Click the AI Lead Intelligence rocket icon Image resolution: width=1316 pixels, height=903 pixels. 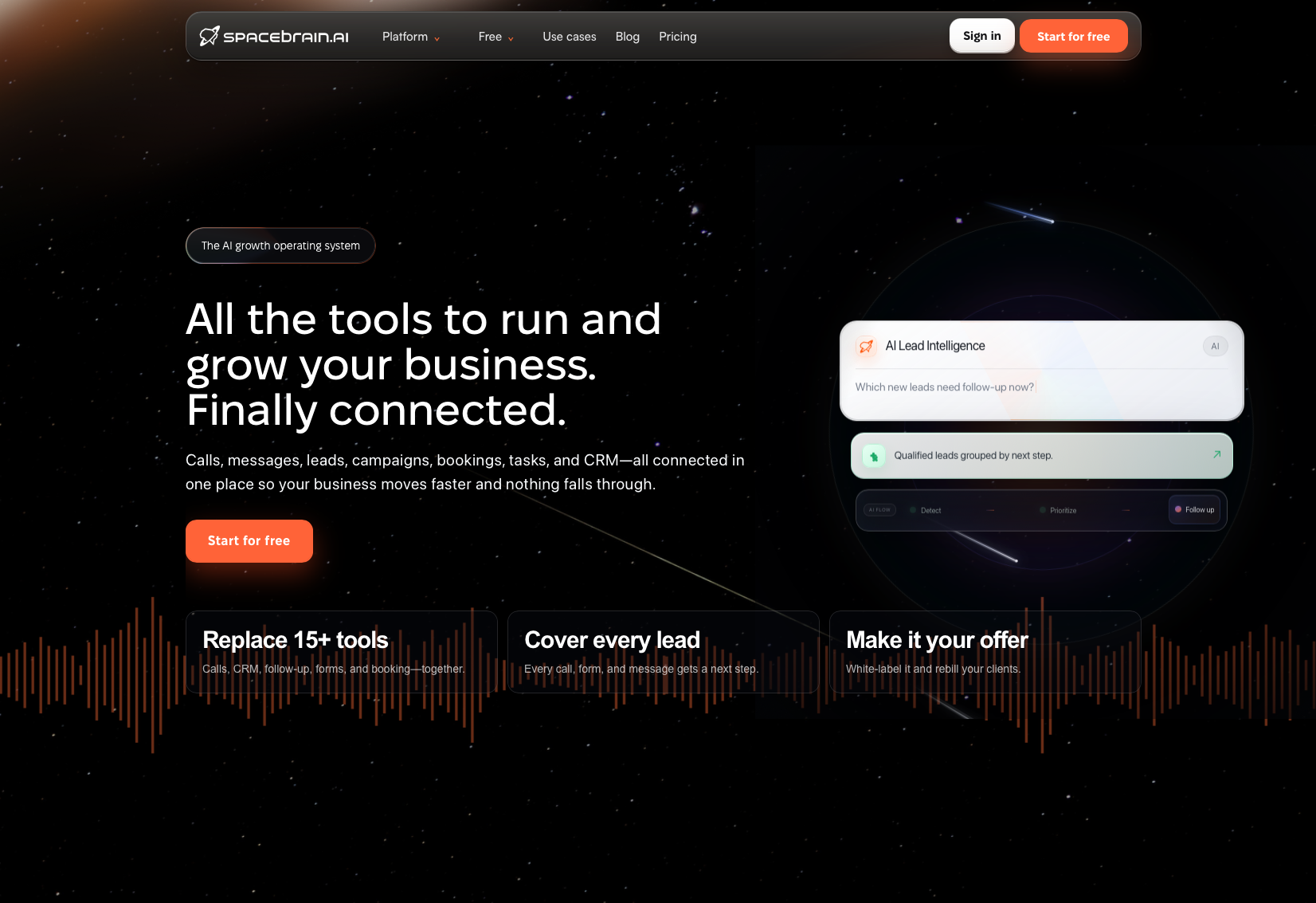click(x=866, y=346)
